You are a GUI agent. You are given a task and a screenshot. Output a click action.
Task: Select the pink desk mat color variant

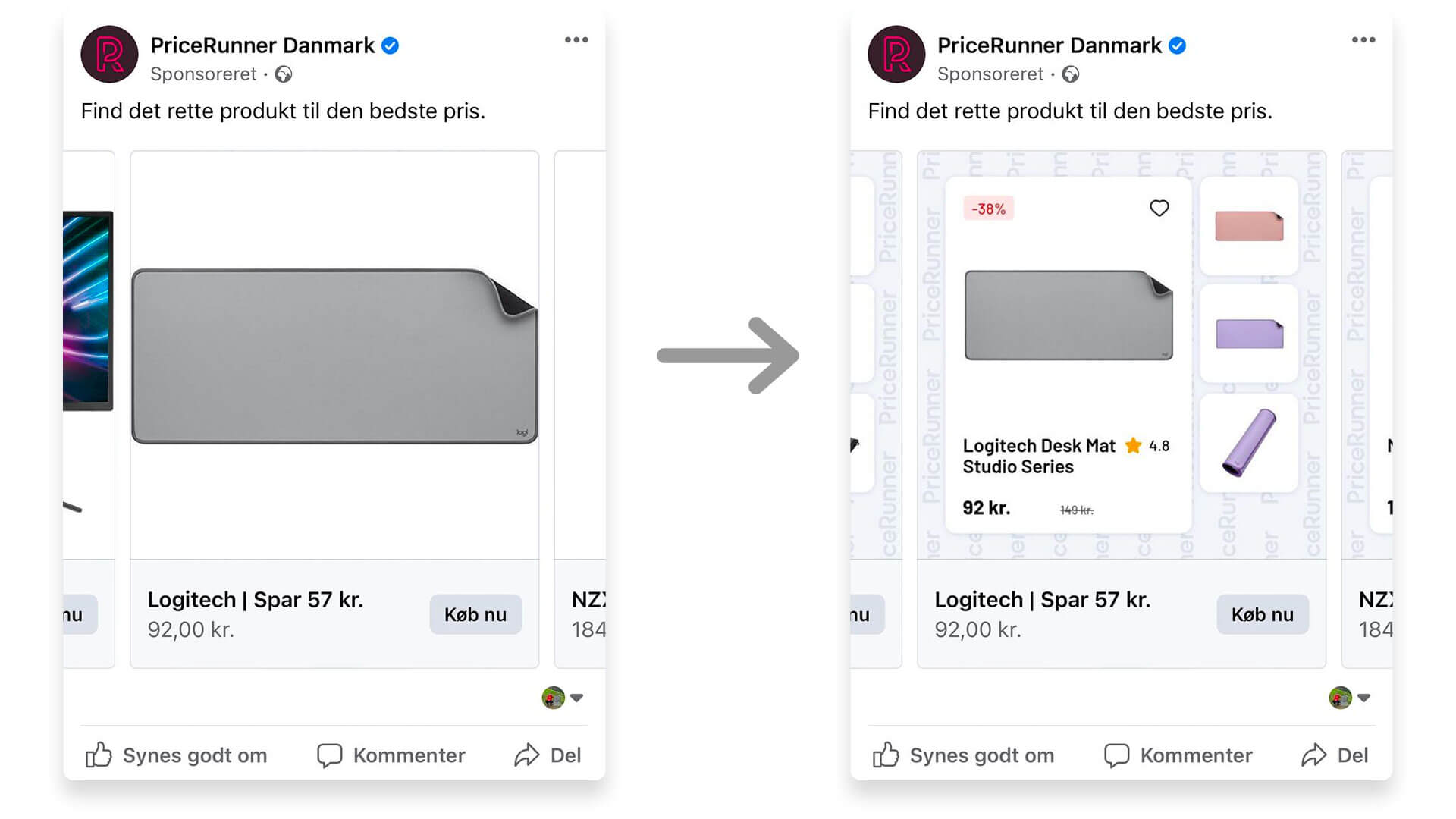[1249, 225]
